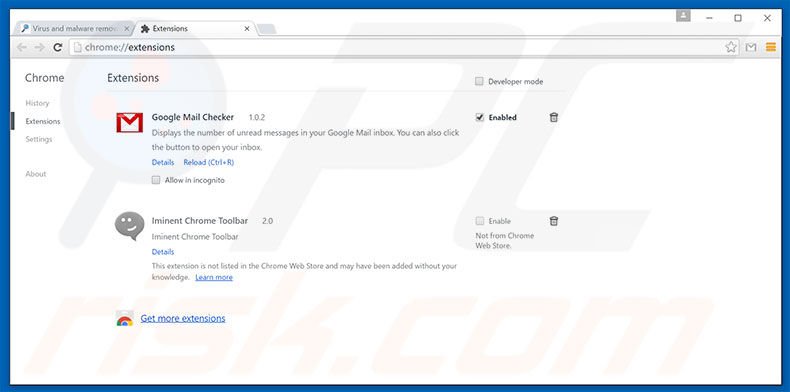The height and width of the screenshot is (392, 790).
Task: Switch to Virus and malware removal tab
Action: click(x=74, y=29)
